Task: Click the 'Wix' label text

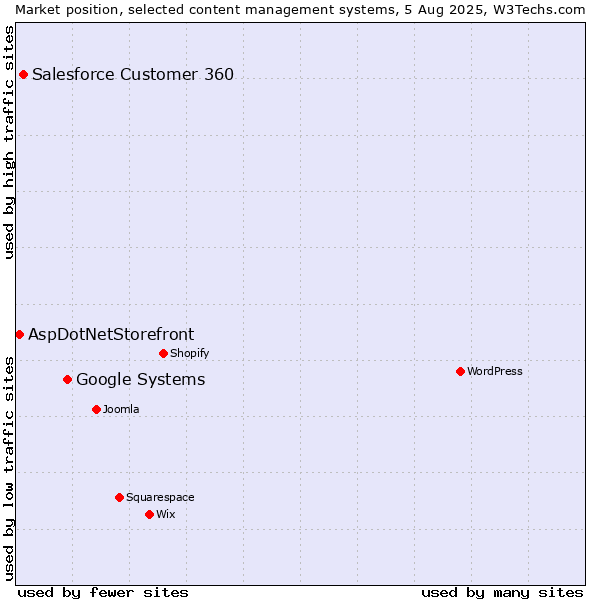Action: tap(166, 514)
